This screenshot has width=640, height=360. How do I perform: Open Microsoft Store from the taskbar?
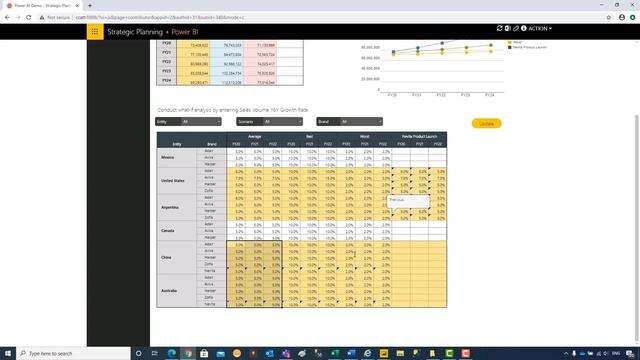pyautogui.click(x=204, y=353)
